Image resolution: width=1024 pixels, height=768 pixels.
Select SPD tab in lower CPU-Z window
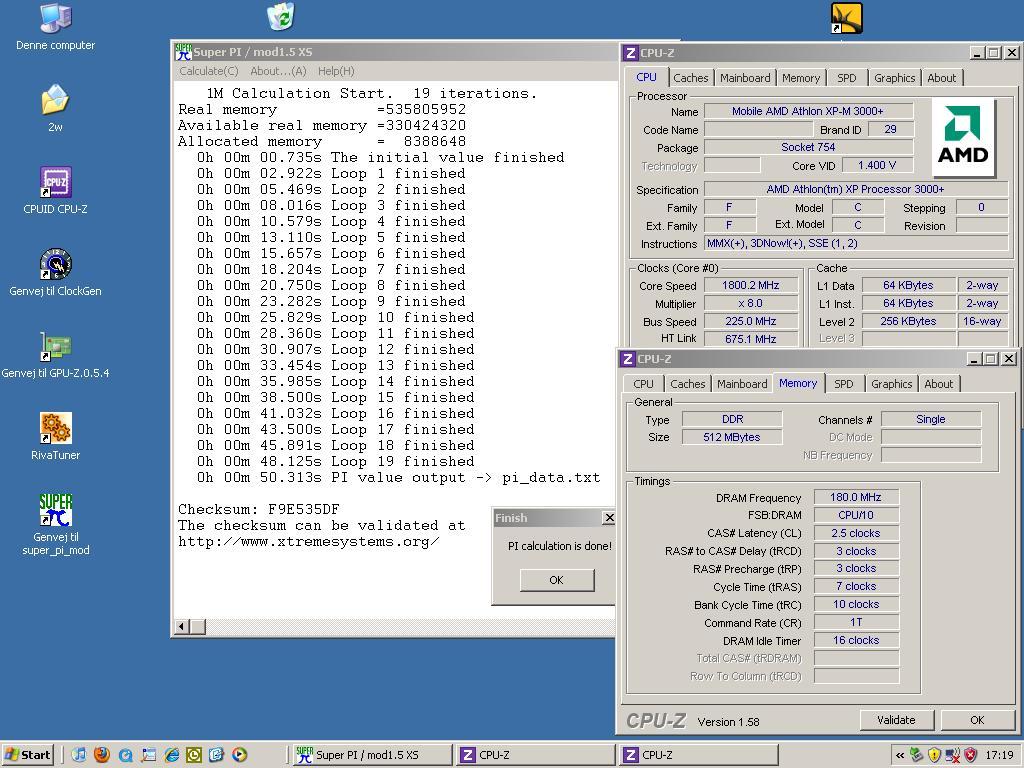pos(844,384)
